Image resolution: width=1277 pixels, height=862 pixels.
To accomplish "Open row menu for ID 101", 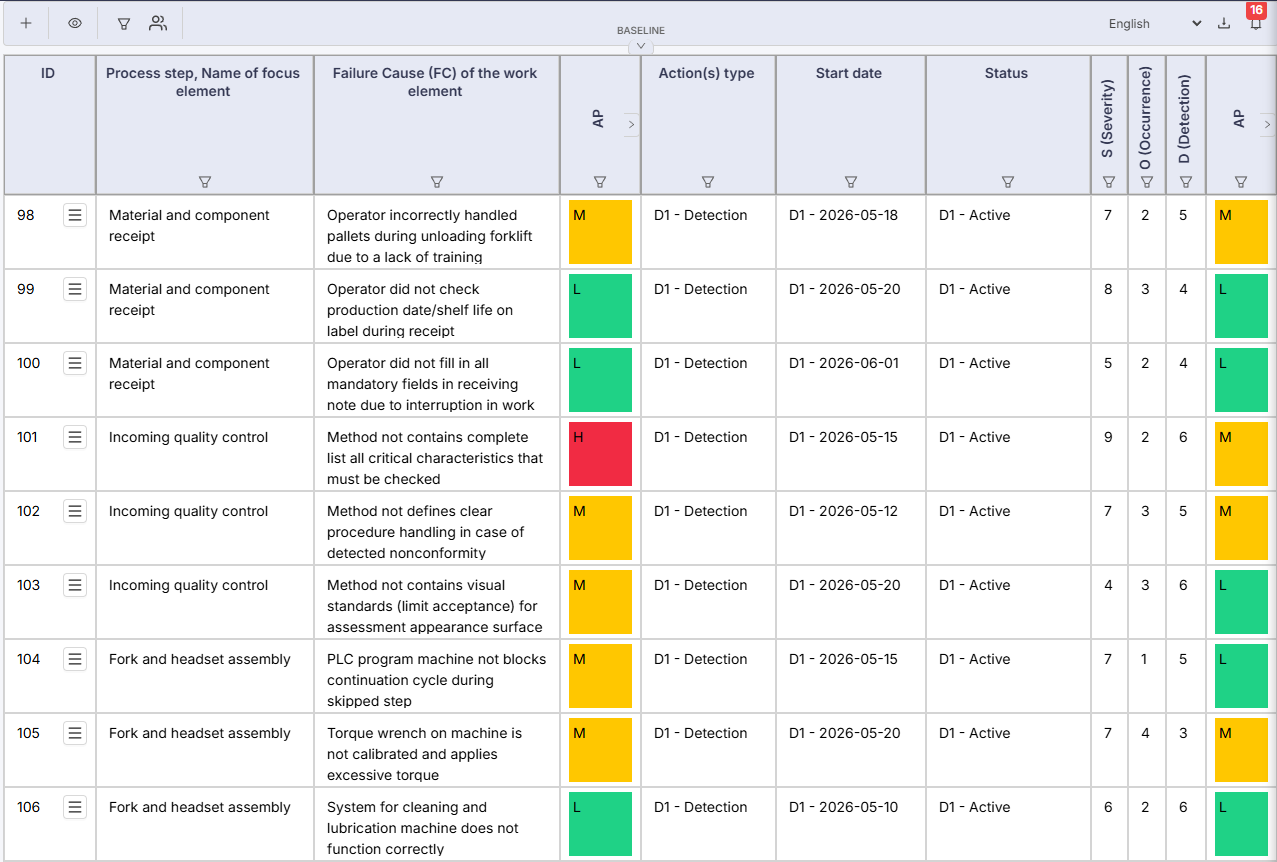I will [75, 437].
